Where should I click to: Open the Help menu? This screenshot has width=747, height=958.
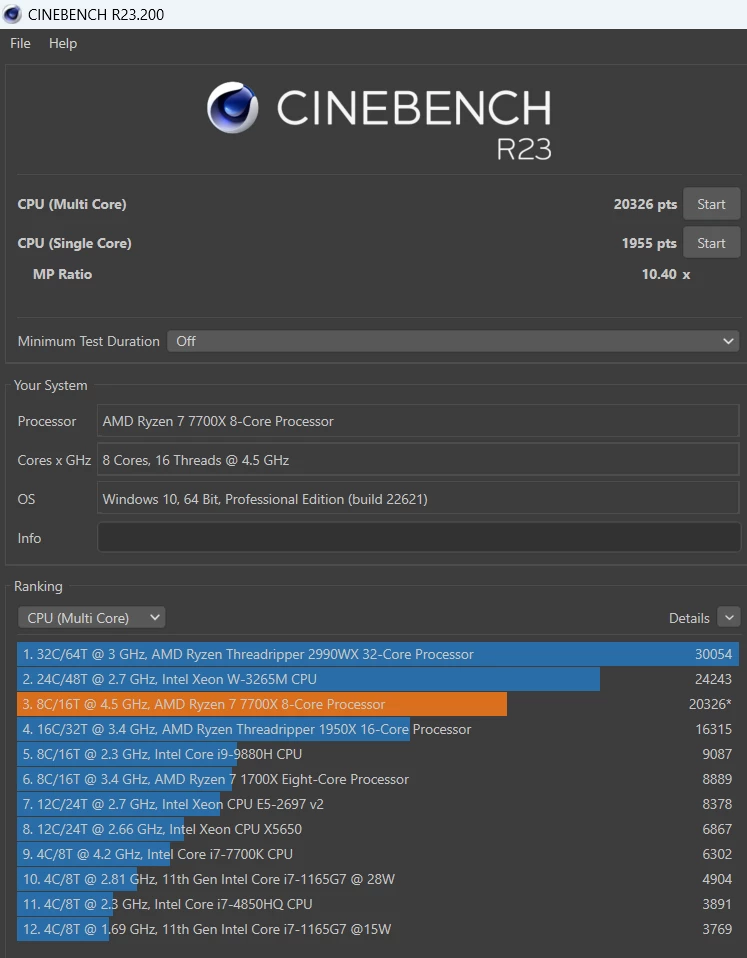63,43
